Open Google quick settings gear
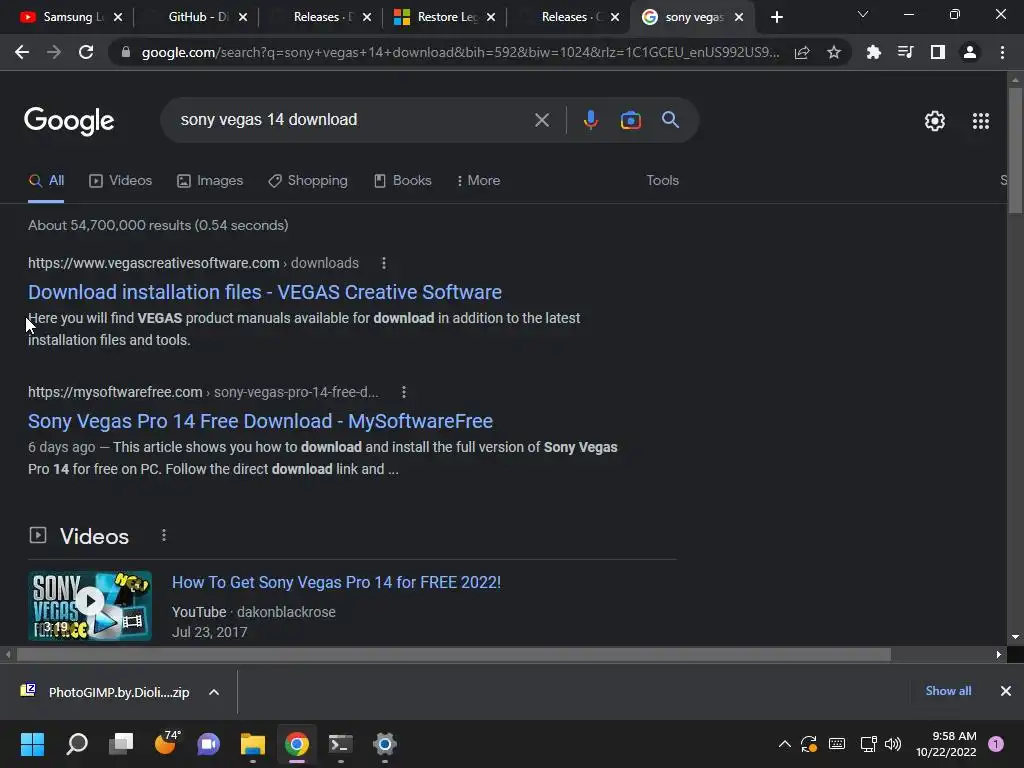This screenshot has width=1024, height=768. [935, 121]
